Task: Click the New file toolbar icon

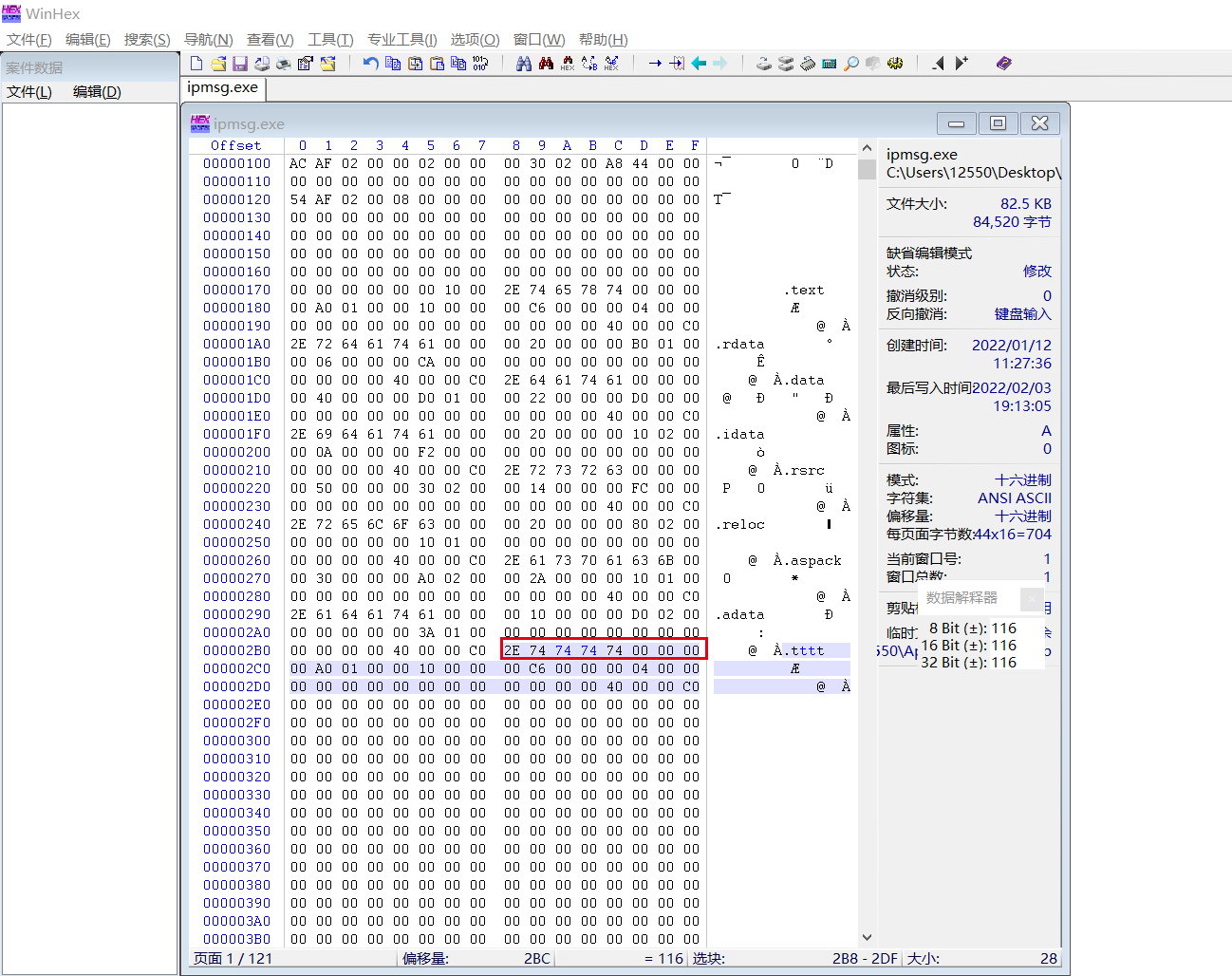Action: [196, 64]
